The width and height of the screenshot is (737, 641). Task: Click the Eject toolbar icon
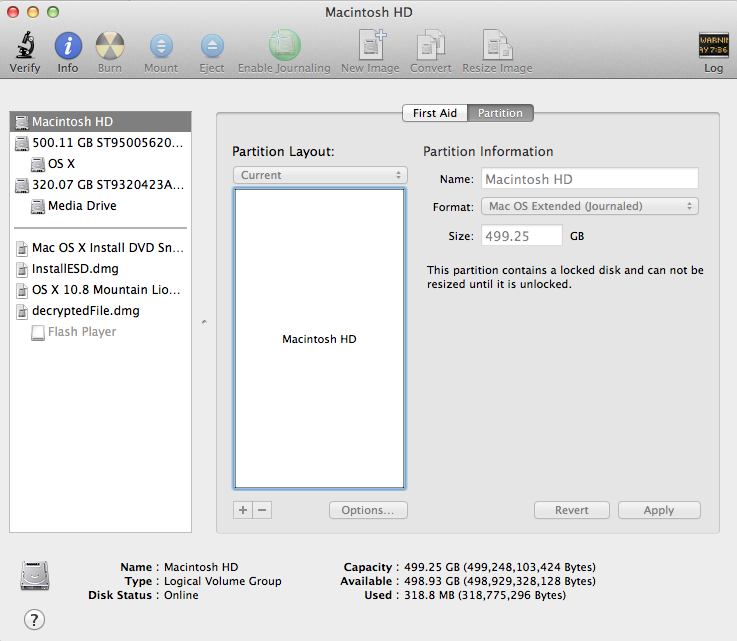pos(212,46)
